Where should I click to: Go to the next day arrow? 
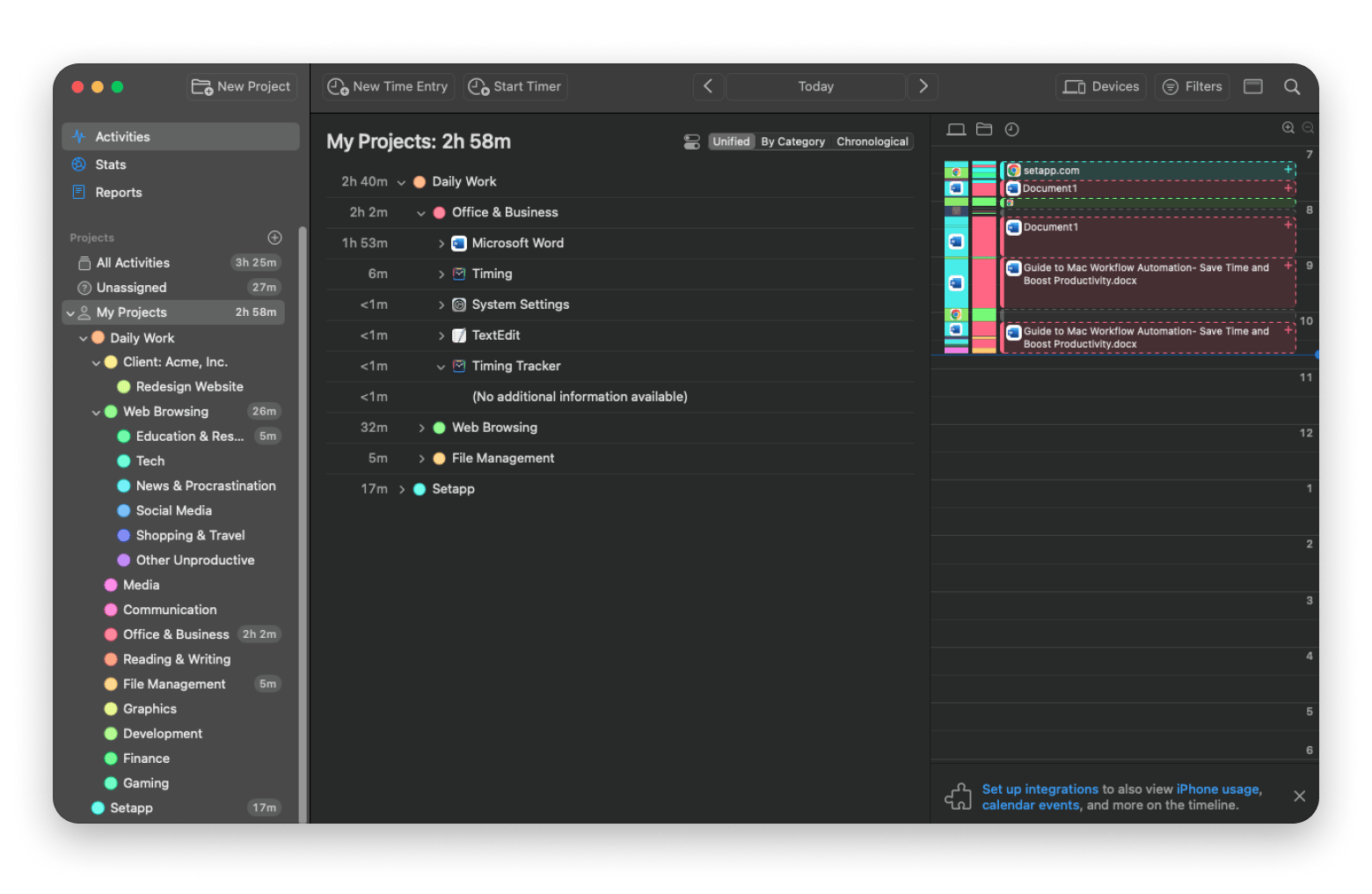923,86
